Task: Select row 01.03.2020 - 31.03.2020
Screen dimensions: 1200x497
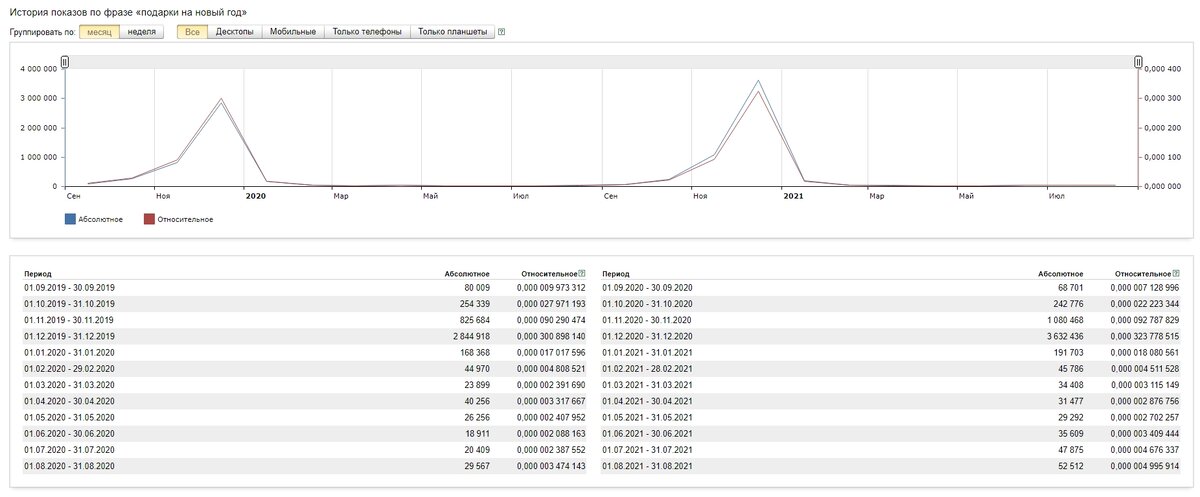Action: point(305,384)
